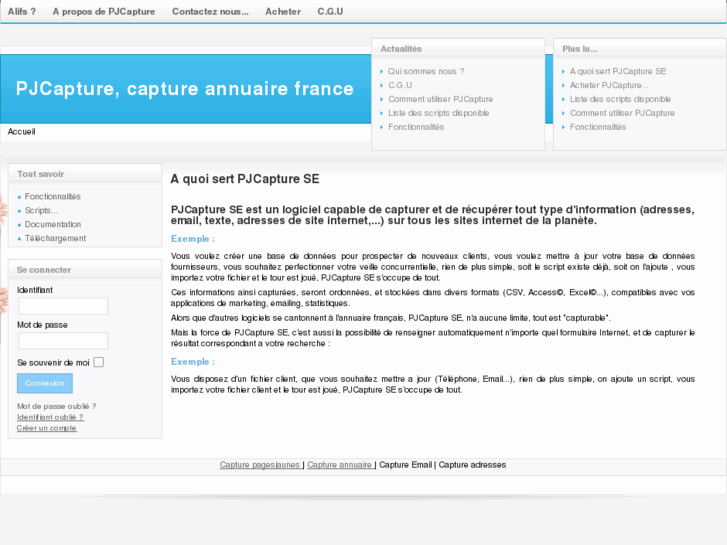This screenshot has height=545, width=727.
Task: Open 'Documentation' in Tout savoir menu
Action: coord(53,224)
